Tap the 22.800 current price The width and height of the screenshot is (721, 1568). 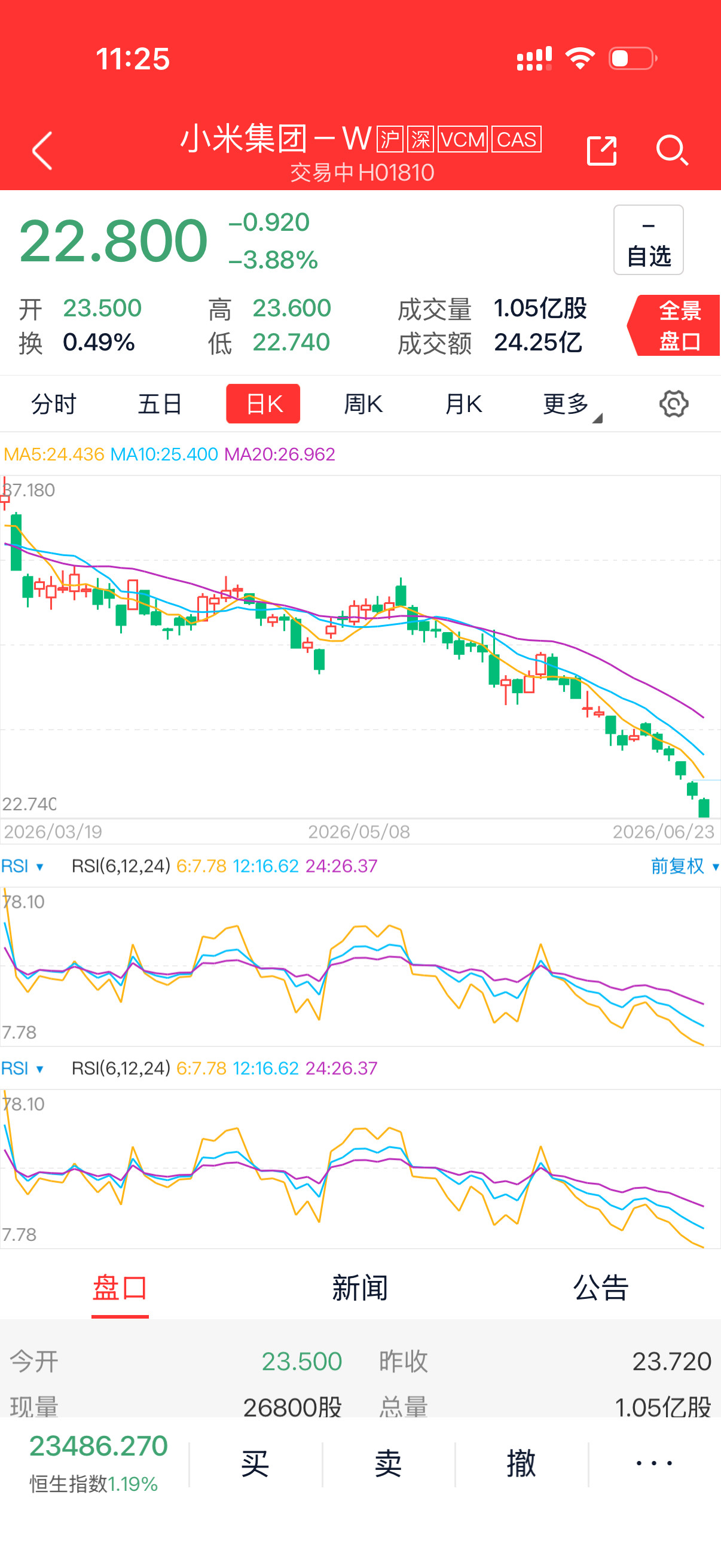(114, 241)
